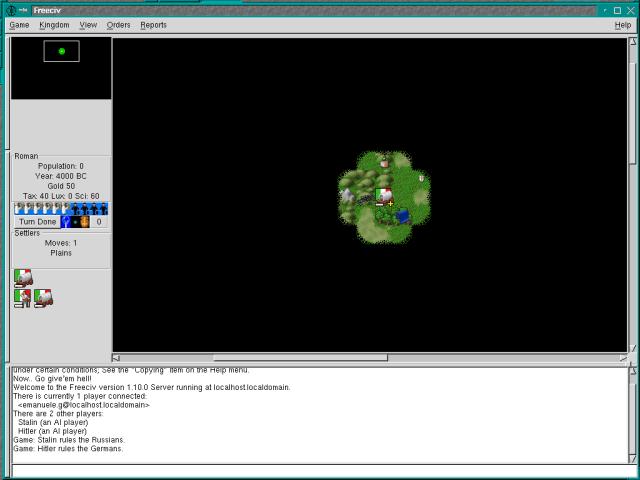Select the Explorer unit icon in side panel

click(x=23, y=298)
